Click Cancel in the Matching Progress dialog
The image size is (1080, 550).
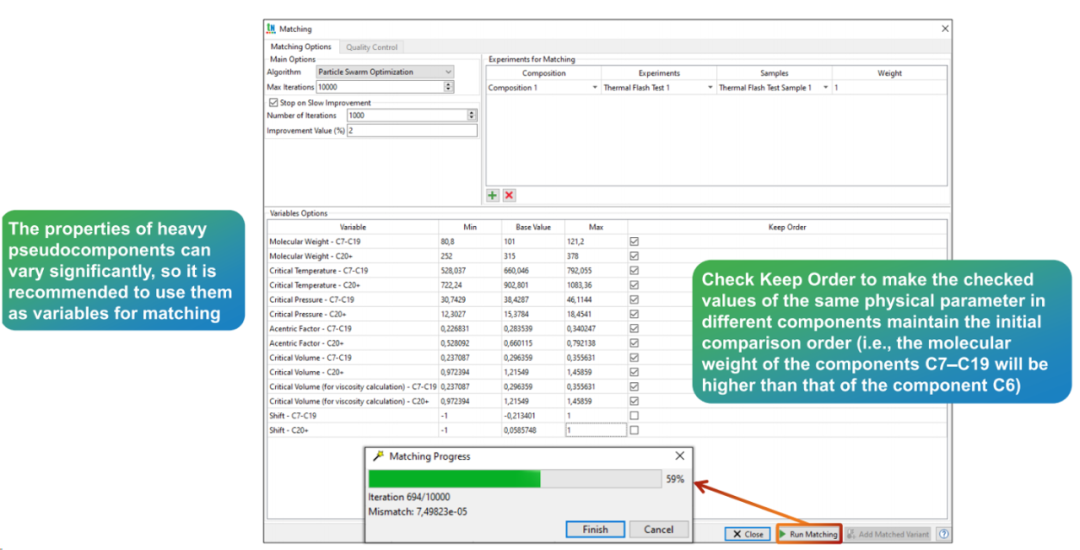pyautogui.click(x=658, y=529)
